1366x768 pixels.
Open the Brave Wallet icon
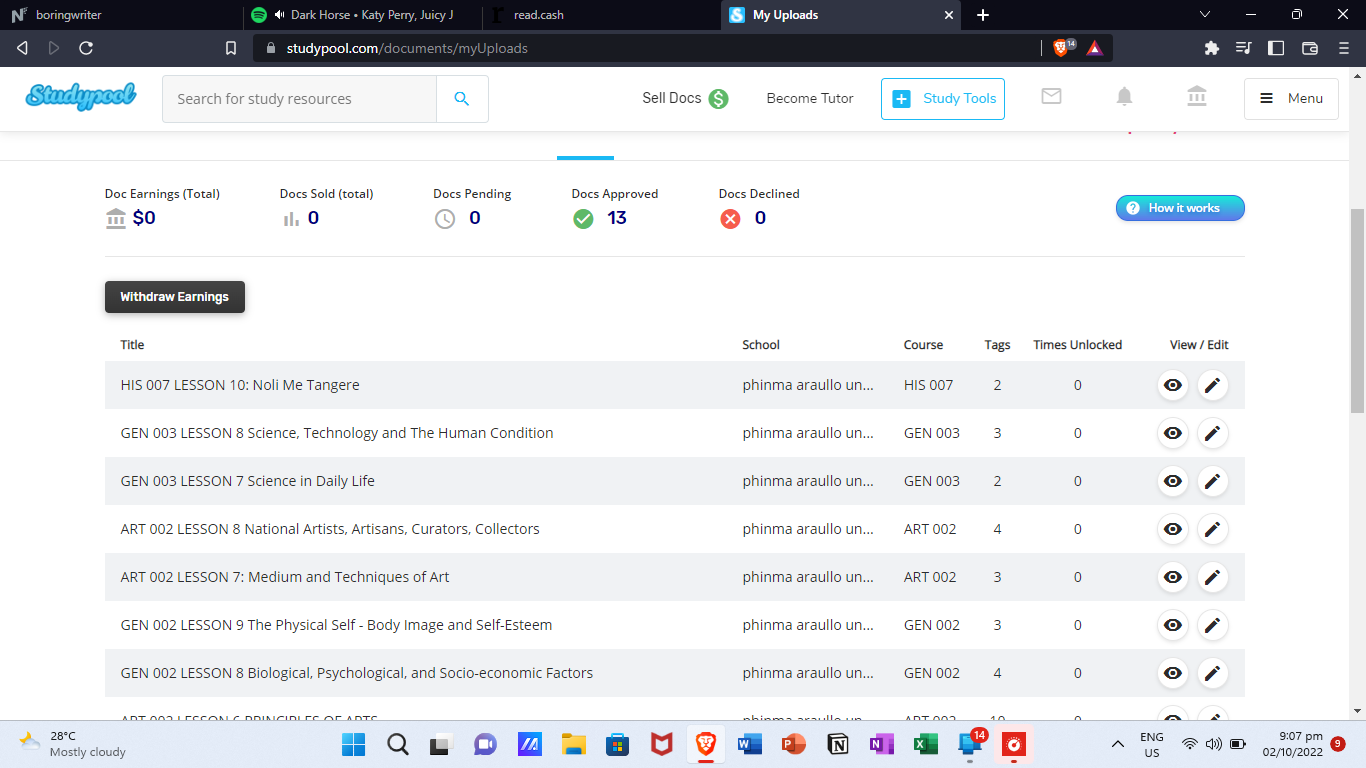tap(1310, 48)
